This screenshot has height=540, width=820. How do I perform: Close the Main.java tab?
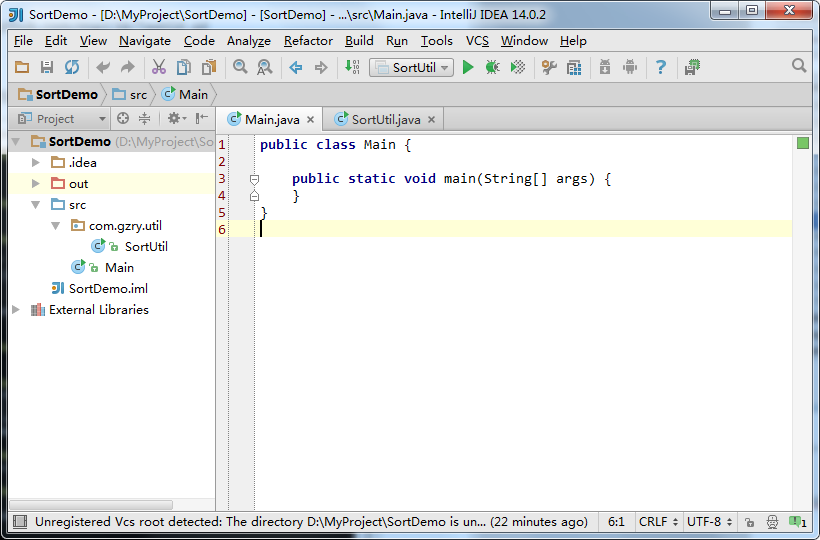point(311,120)
